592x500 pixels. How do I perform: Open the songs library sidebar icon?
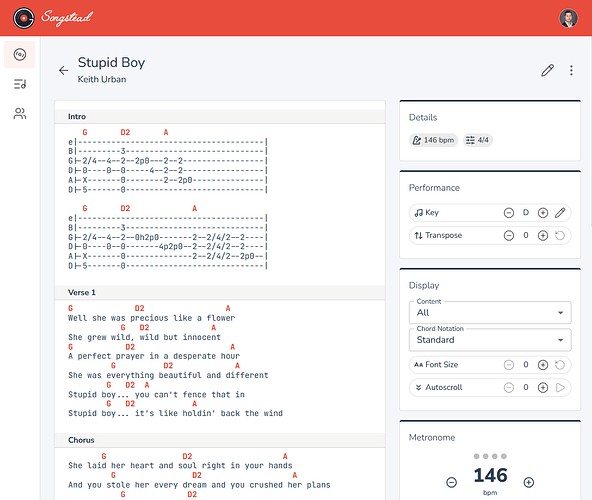[20, 54]
